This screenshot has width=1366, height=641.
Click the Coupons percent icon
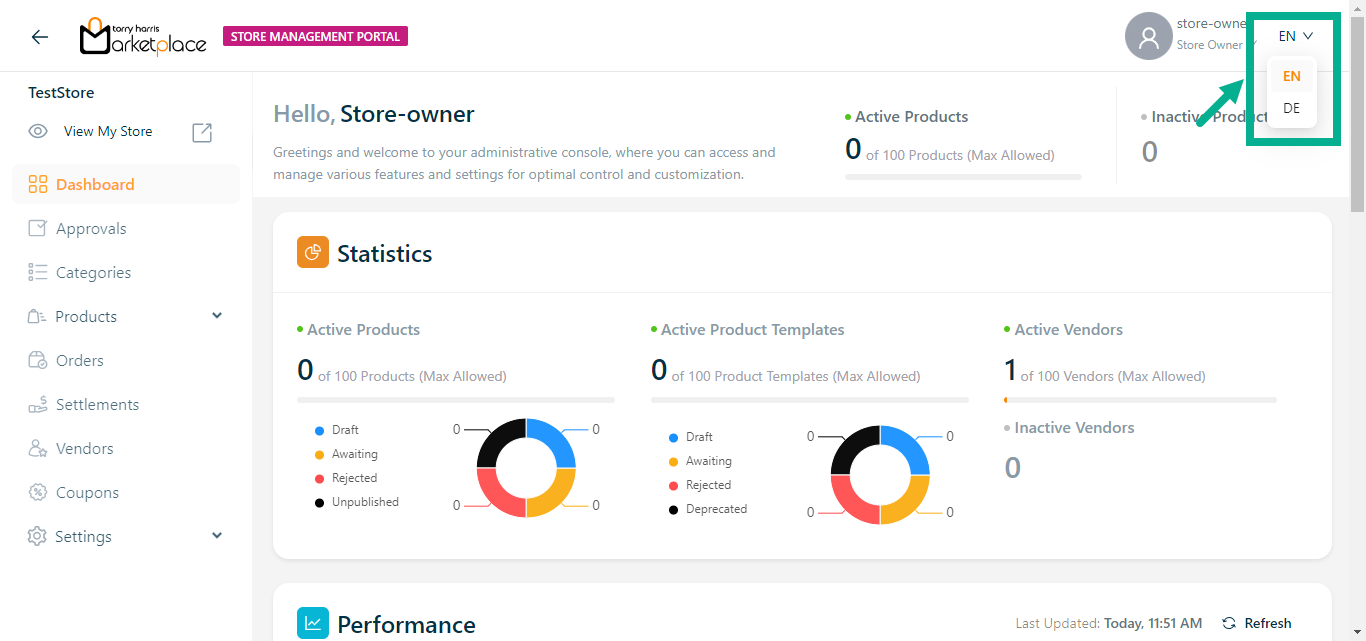click(x=38, y=492)
